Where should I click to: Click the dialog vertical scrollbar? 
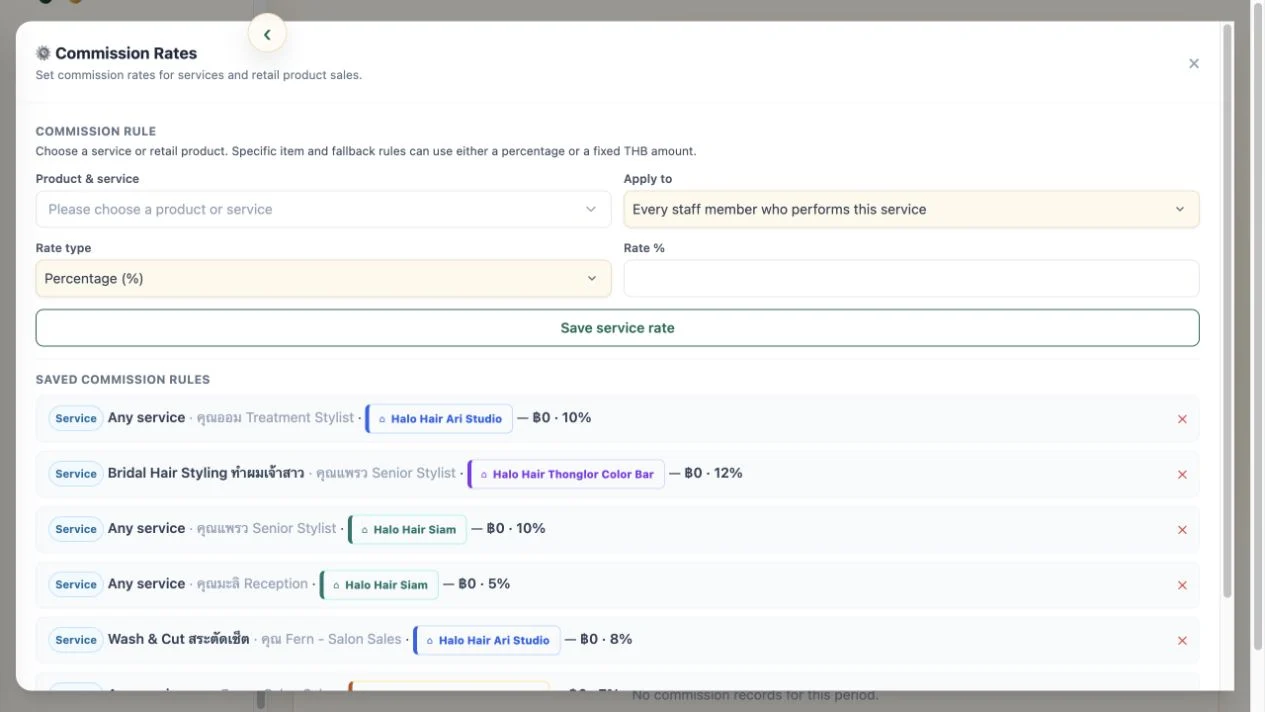tap(1227, 310)
